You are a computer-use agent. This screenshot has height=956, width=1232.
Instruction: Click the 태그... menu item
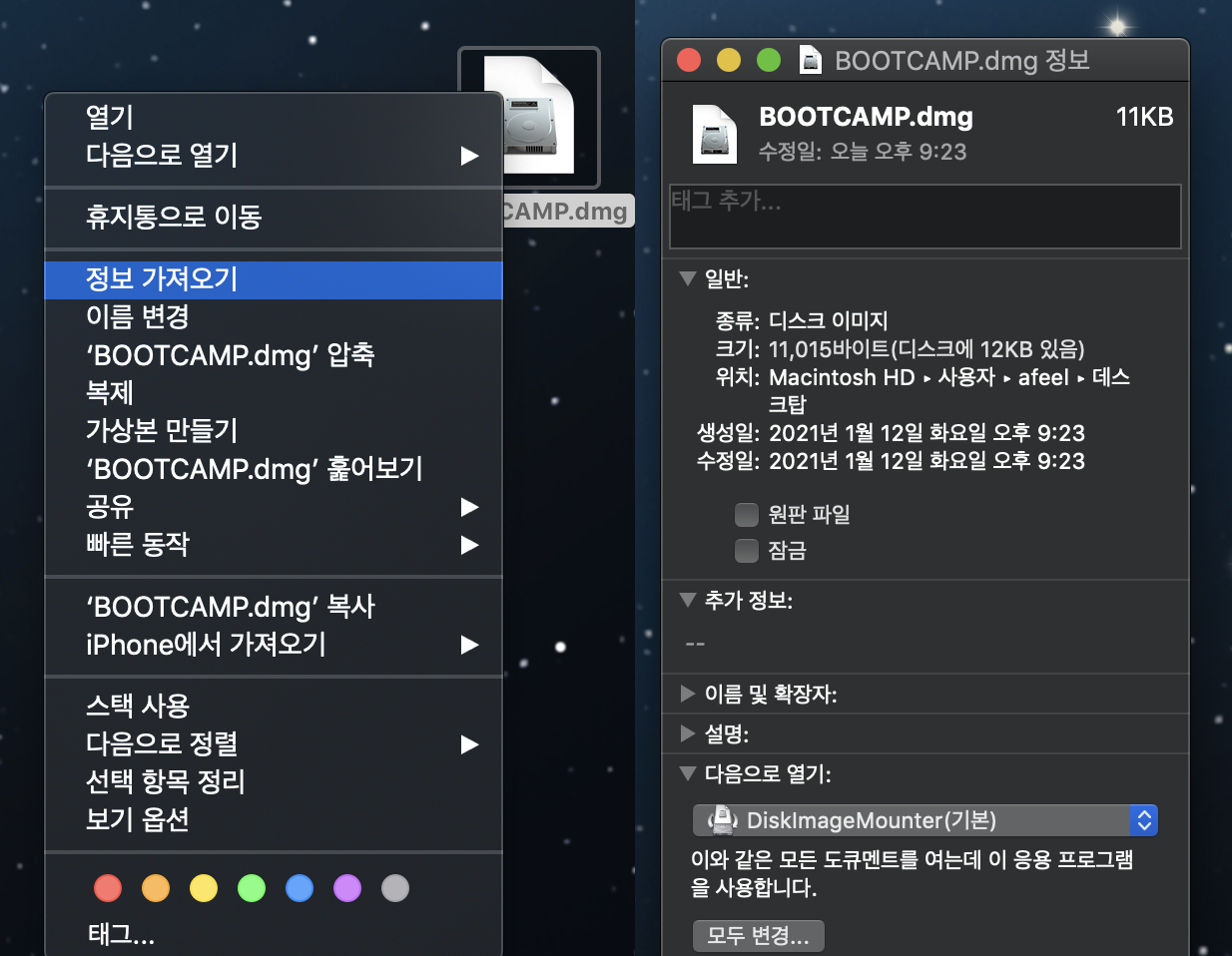274,935
